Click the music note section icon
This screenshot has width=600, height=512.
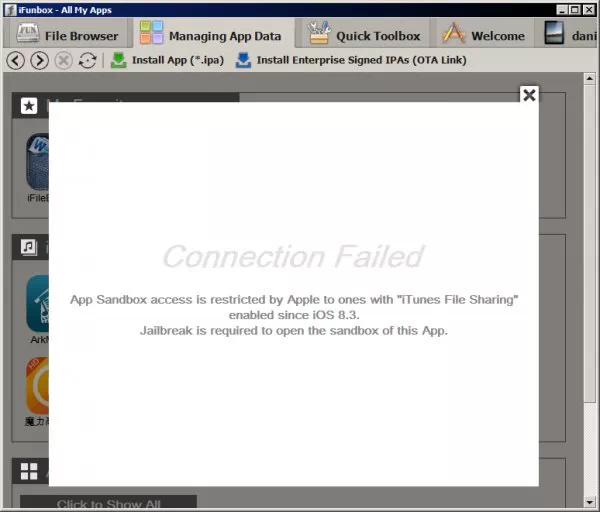click(x=29, y=247)
